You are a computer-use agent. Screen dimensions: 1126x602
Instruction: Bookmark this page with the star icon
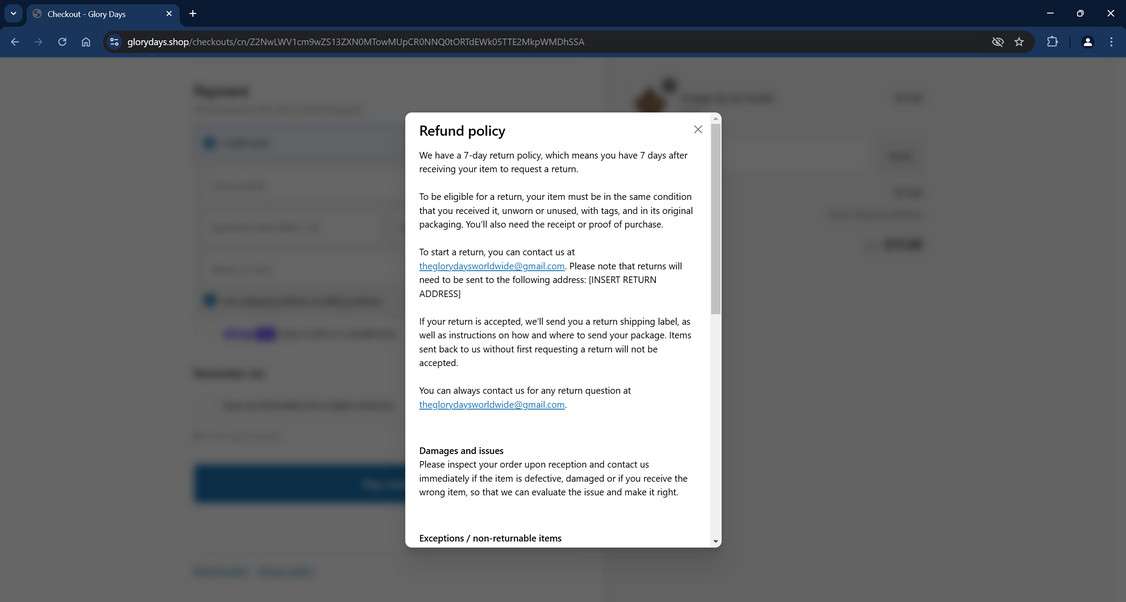click(x=1019, y=42)
